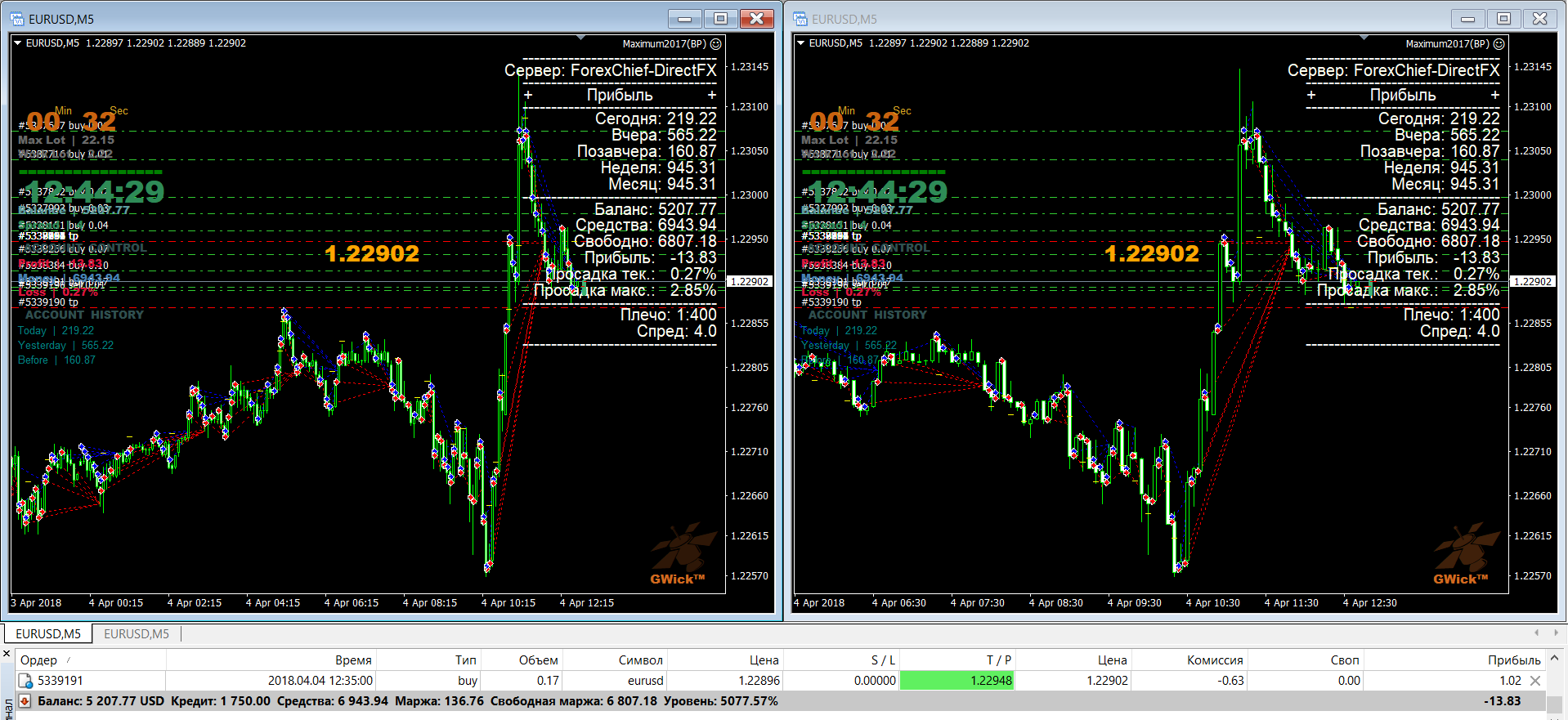Image resolution: width=1568 pixels, height=720 pixels.
Task: Click the chart icon in left EURUSD,M5 title bar
Action: pyautogui.click(x=17, y=19)
